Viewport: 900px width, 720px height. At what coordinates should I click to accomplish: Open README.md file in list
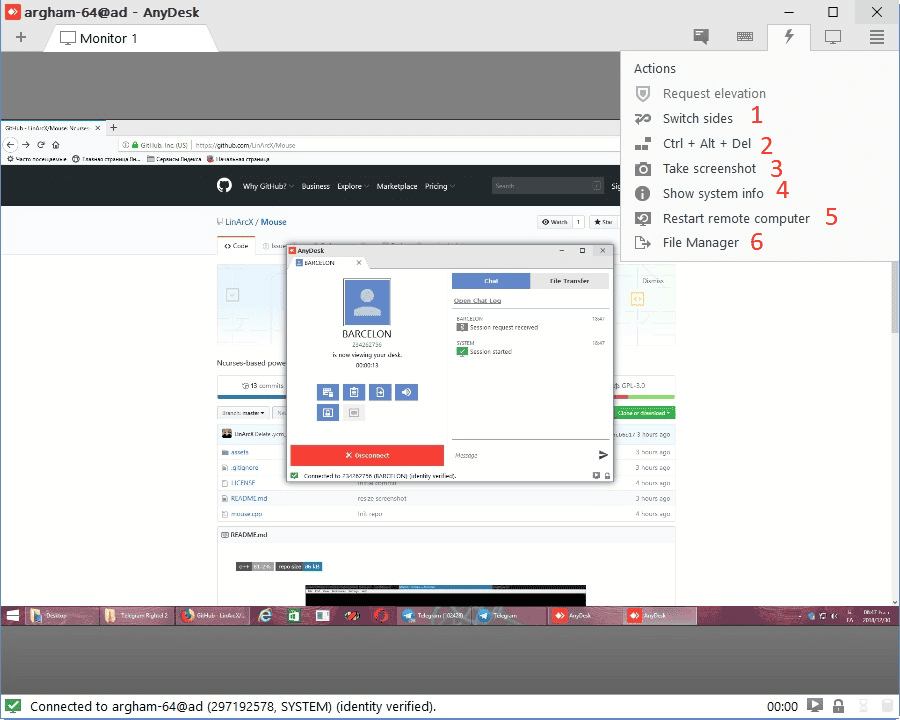249,498
